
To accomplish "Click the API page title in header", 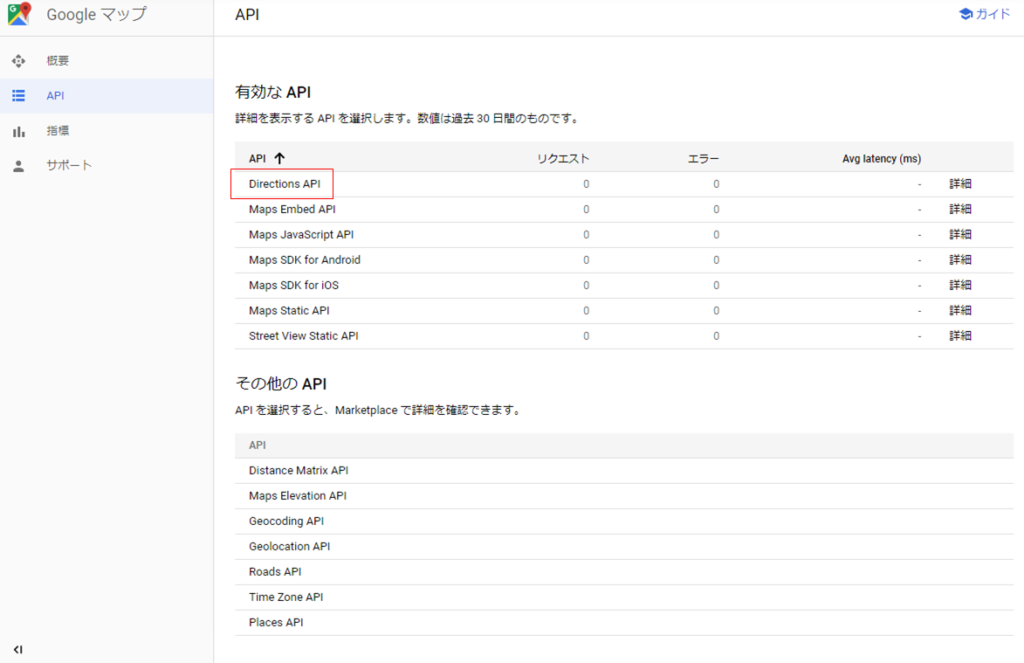I will [247, 14].
